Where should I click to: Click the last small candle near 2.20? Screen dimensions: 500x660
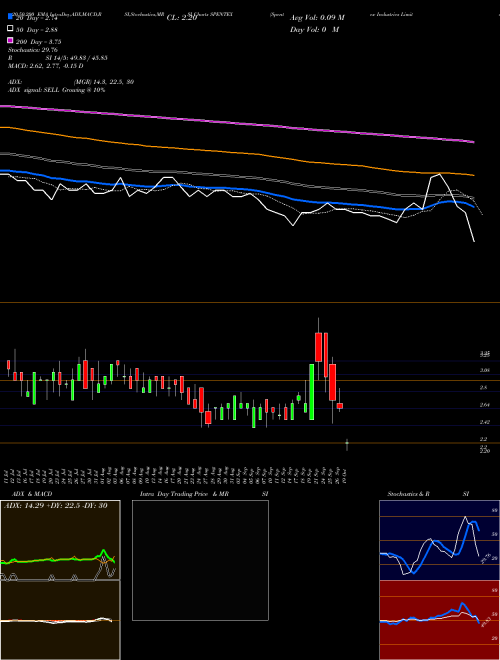347,443
